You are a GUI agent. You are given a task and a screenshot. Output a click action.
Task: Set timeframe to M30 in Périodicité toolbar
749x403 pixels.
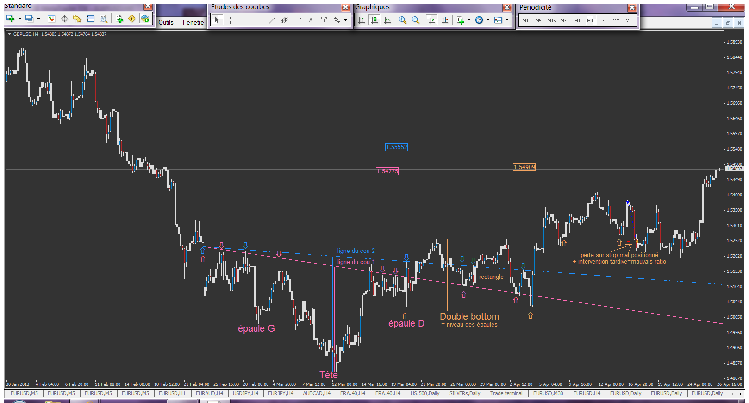(563, 20)
